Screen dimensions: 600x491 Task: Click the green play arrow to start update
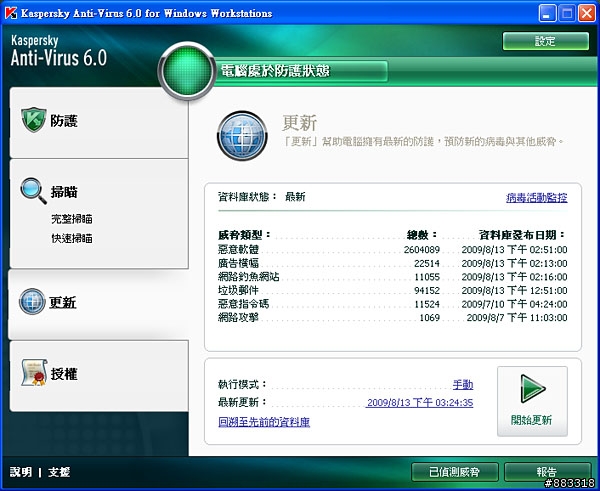(533, 389)
